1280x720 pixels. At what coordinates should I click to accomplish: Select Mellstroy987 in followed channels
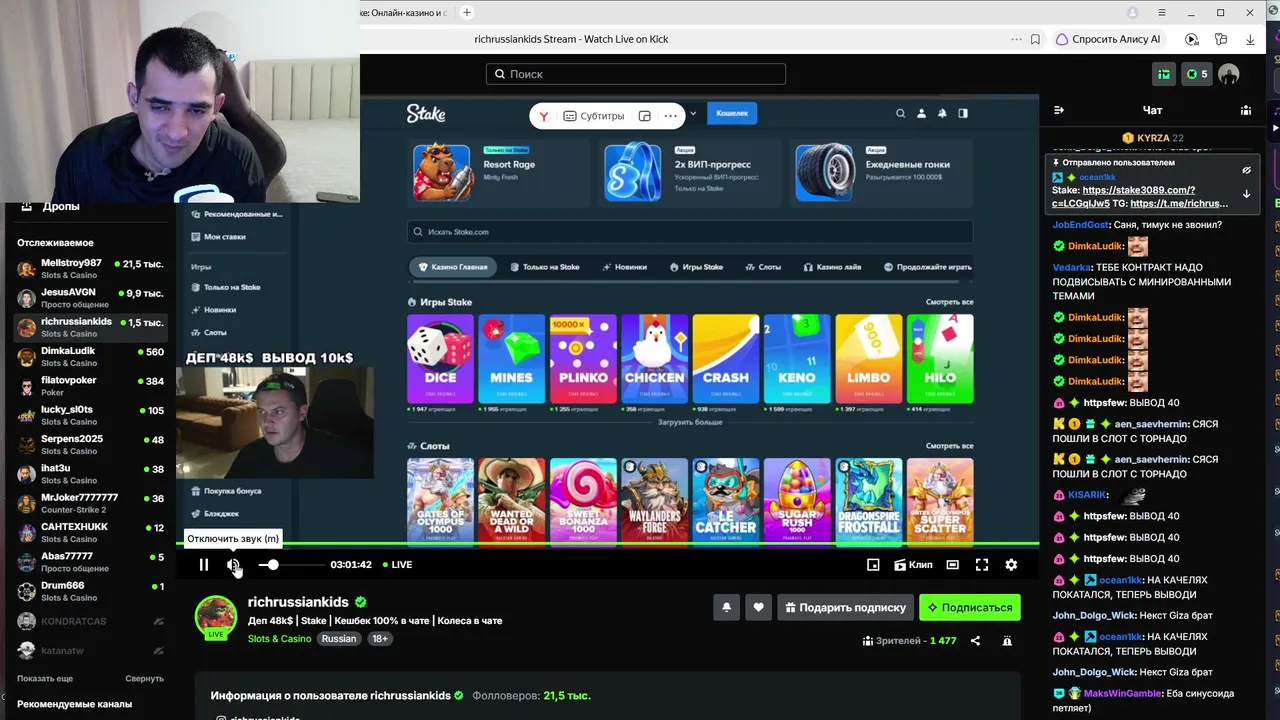point(90,269)
